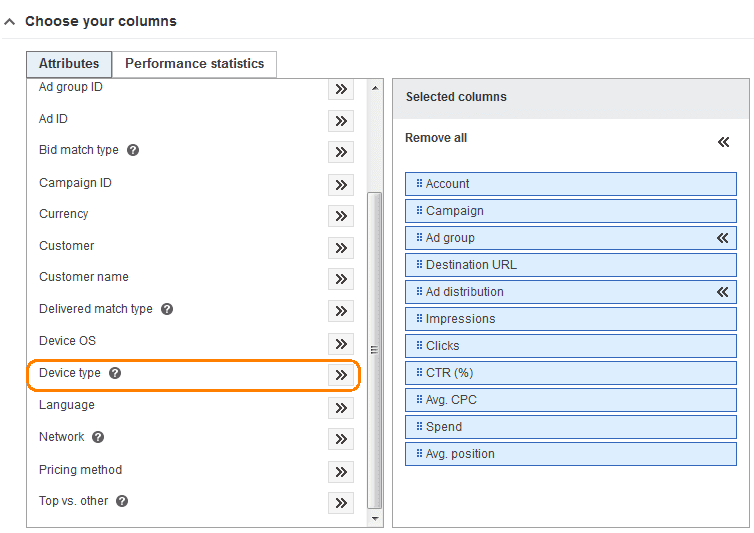Click scrollbar up arrow in attributes list
This screenshot has height=533, width=754.
[375, 88]
